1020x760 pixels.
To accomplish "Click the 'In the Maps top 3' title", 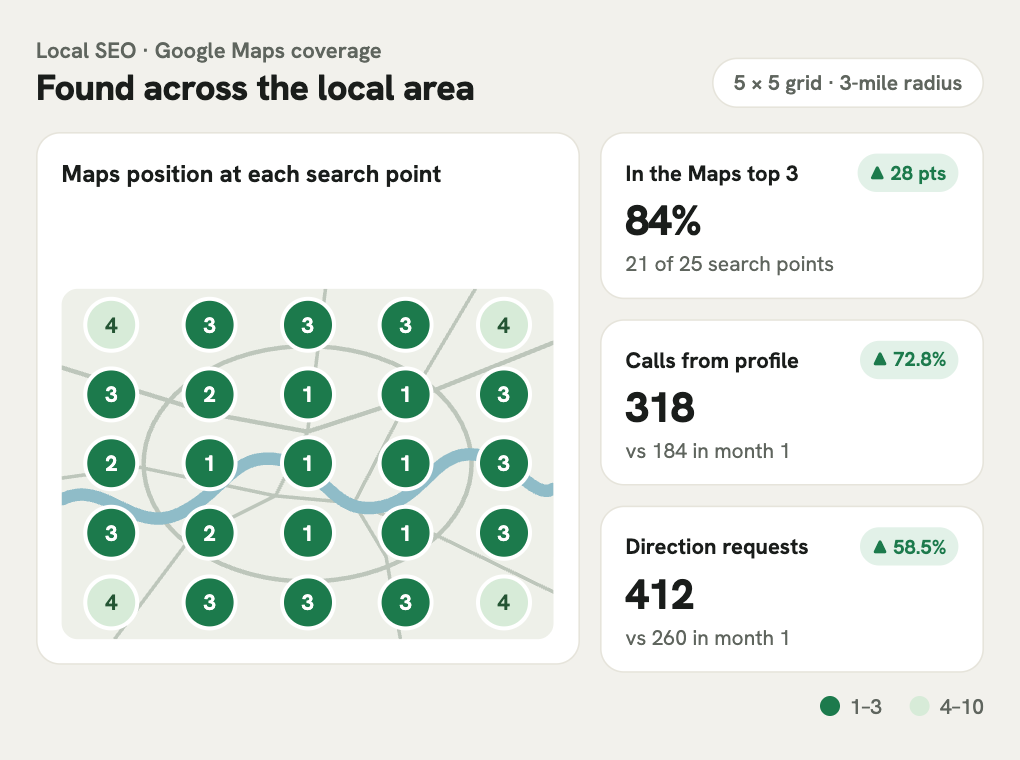I will coord(712,174).
